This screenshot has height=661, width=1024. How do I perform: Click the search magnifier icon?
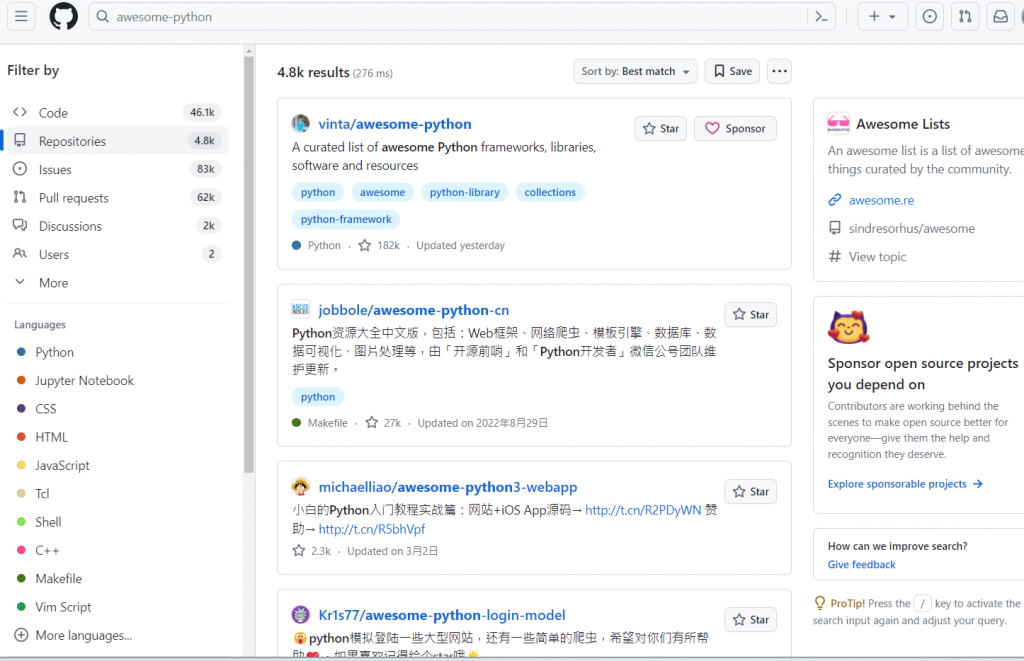[x=103, y=16]
